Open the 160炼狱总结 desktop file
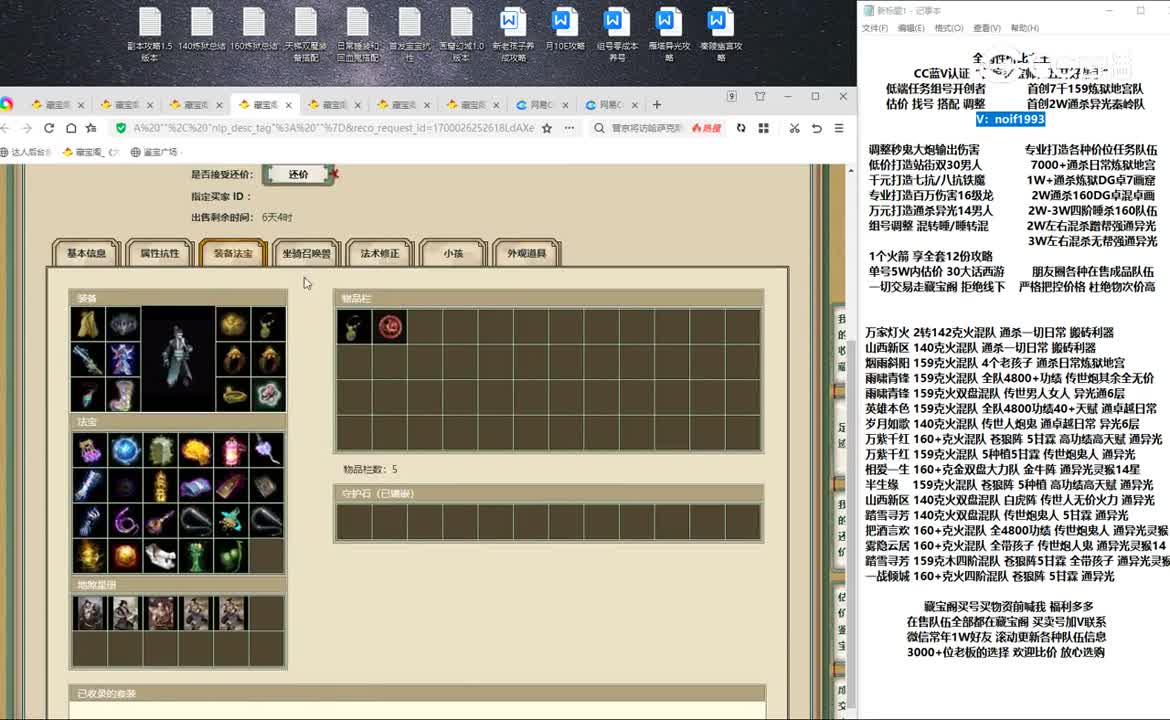This screenshot has width=1170, height=720. point(254,30)
